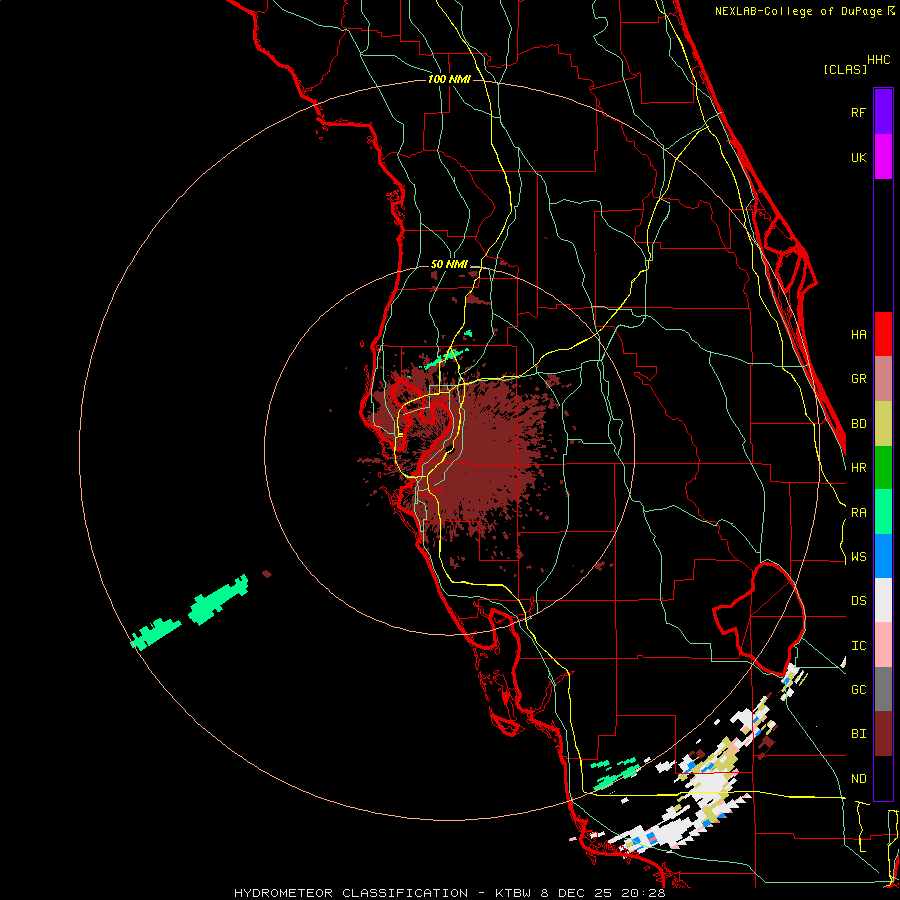Choose the blue WS legend swatch
900x900 pixels.
[x=883, y=556]
